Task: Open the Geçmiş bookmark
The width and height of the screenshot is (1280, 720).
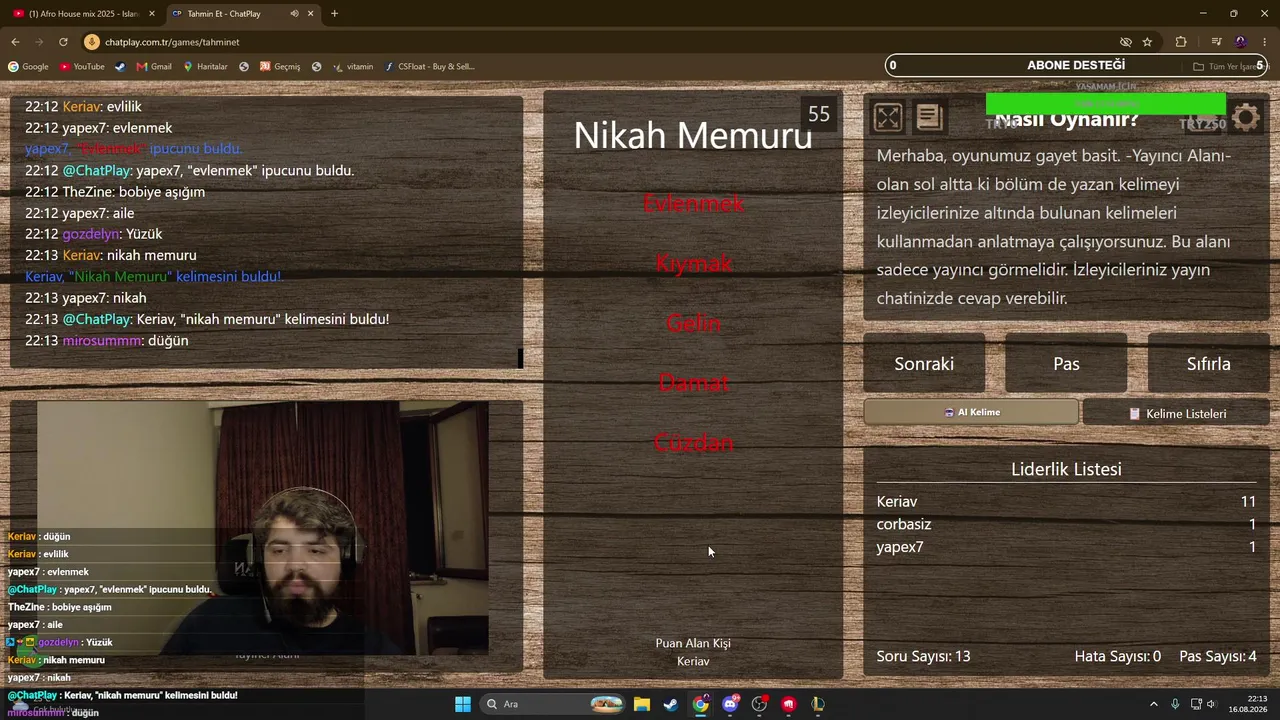Action: (x=280, y=67)
